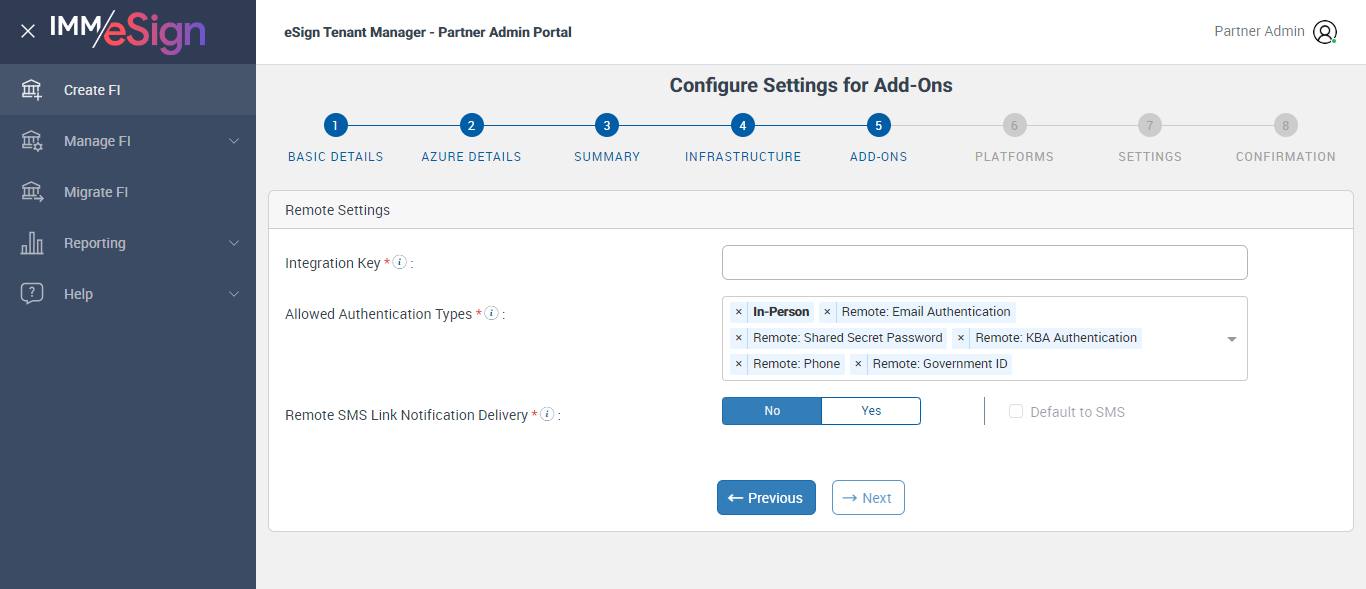Click the Integration Key input field
Screen dimensions: 1366x589
(x=984, y=263)
